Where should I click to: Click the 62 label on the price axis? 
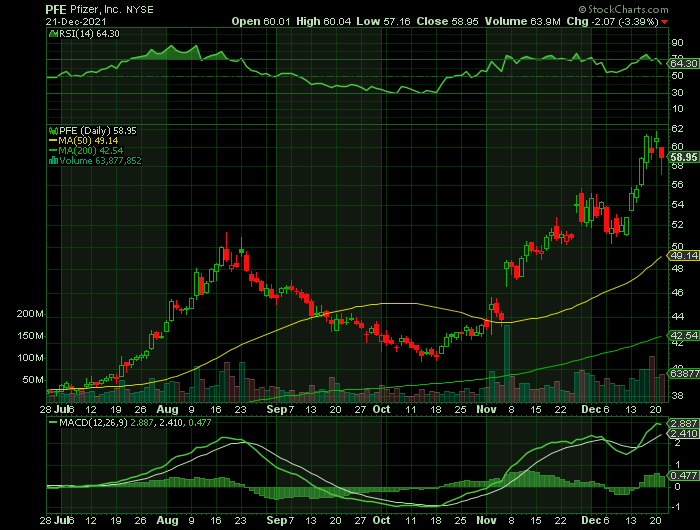(x=677, y=129)
